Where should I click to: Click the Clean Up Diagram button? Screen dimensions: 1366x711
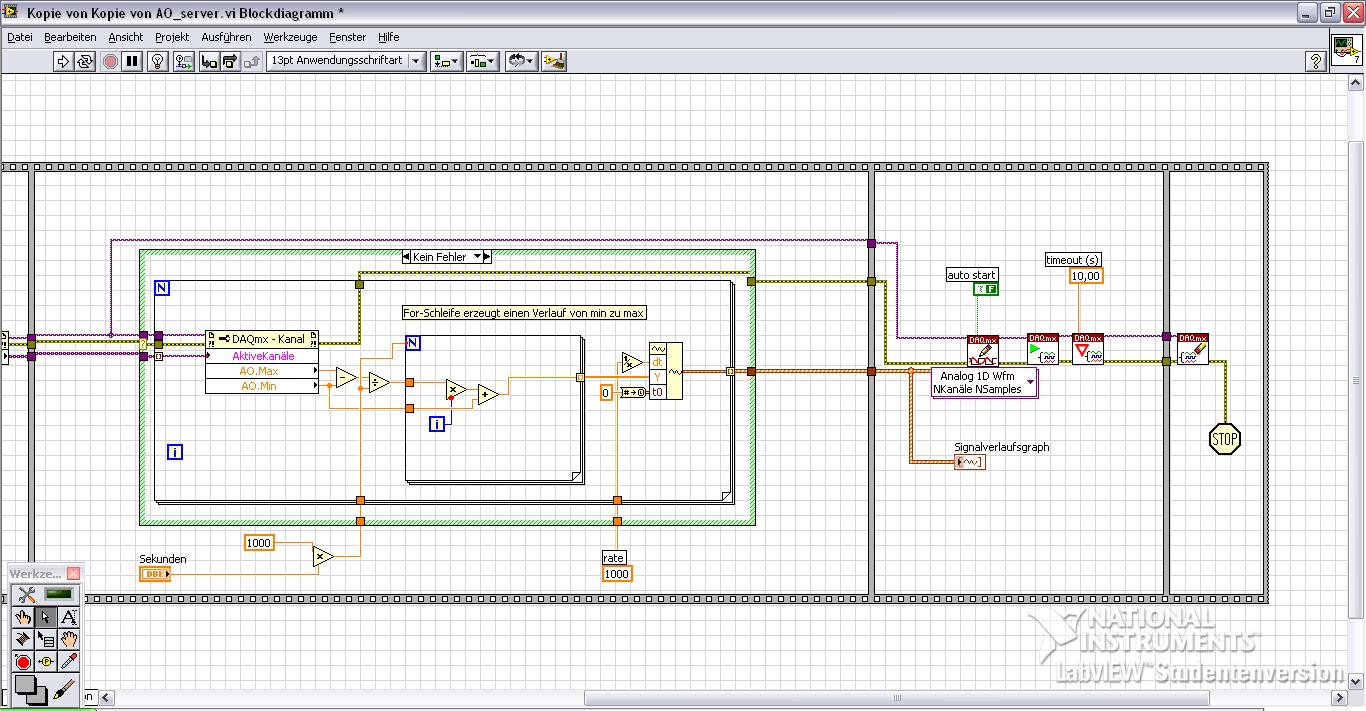(x=554, y=61)
